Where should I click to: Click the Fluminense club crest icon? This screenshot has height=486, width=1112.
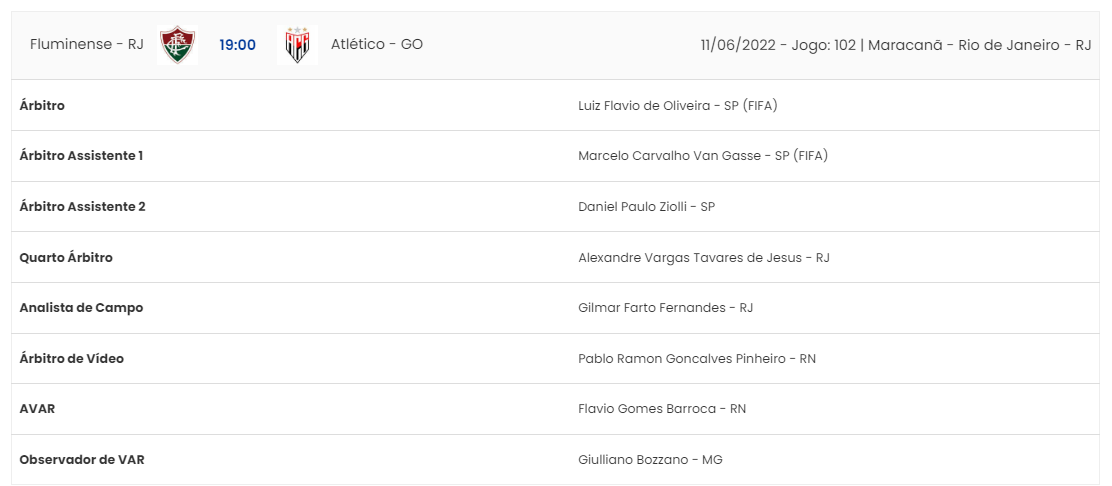coord(177,45)
